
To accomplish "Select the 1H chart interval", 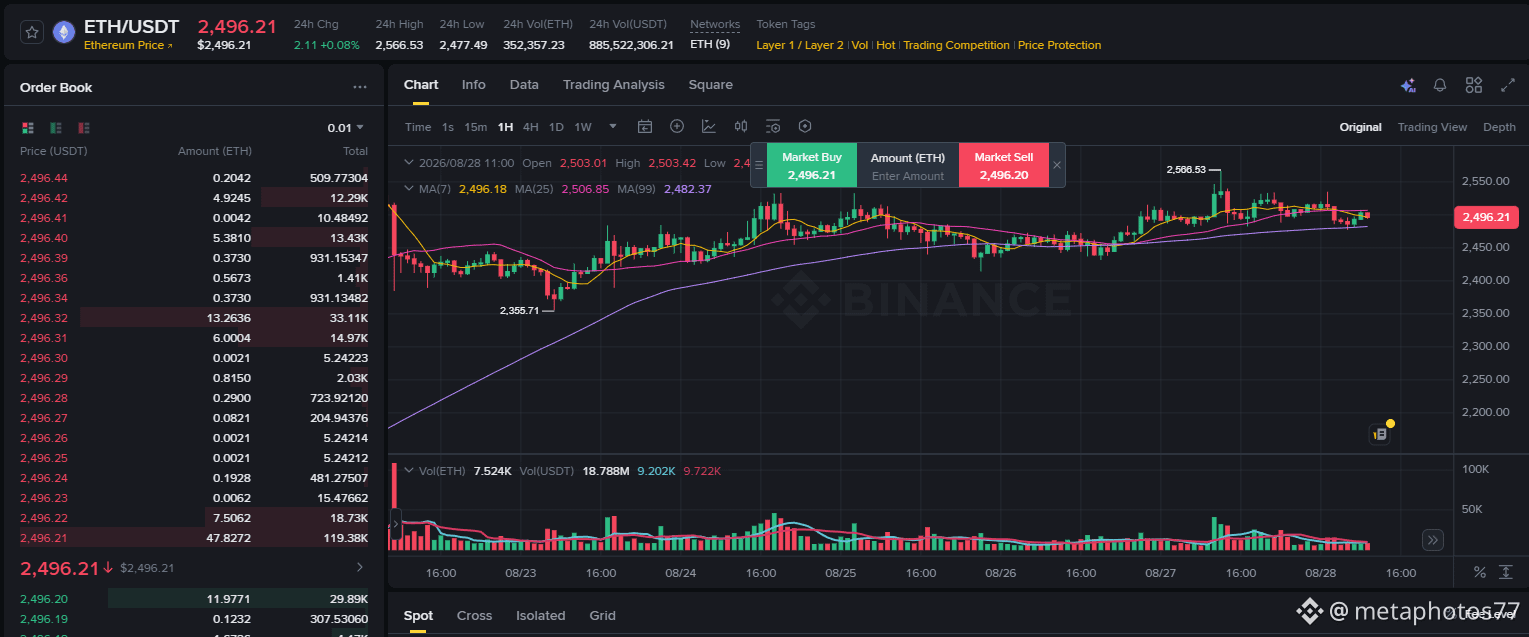I will (x=505, y=127).
